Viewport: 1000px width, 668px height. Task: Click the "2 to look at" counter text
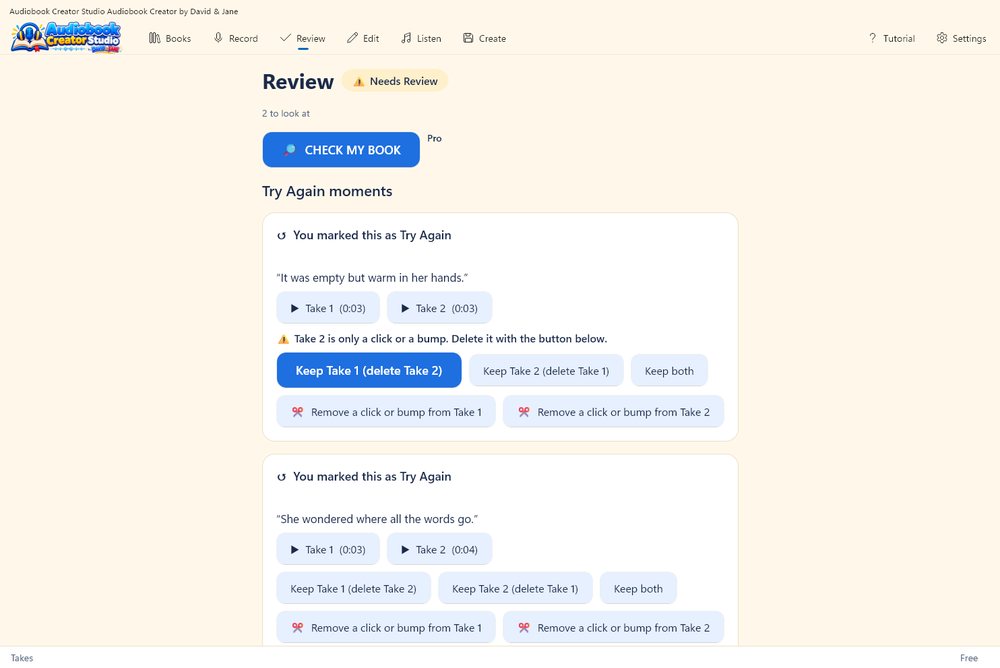pos(286,114)
